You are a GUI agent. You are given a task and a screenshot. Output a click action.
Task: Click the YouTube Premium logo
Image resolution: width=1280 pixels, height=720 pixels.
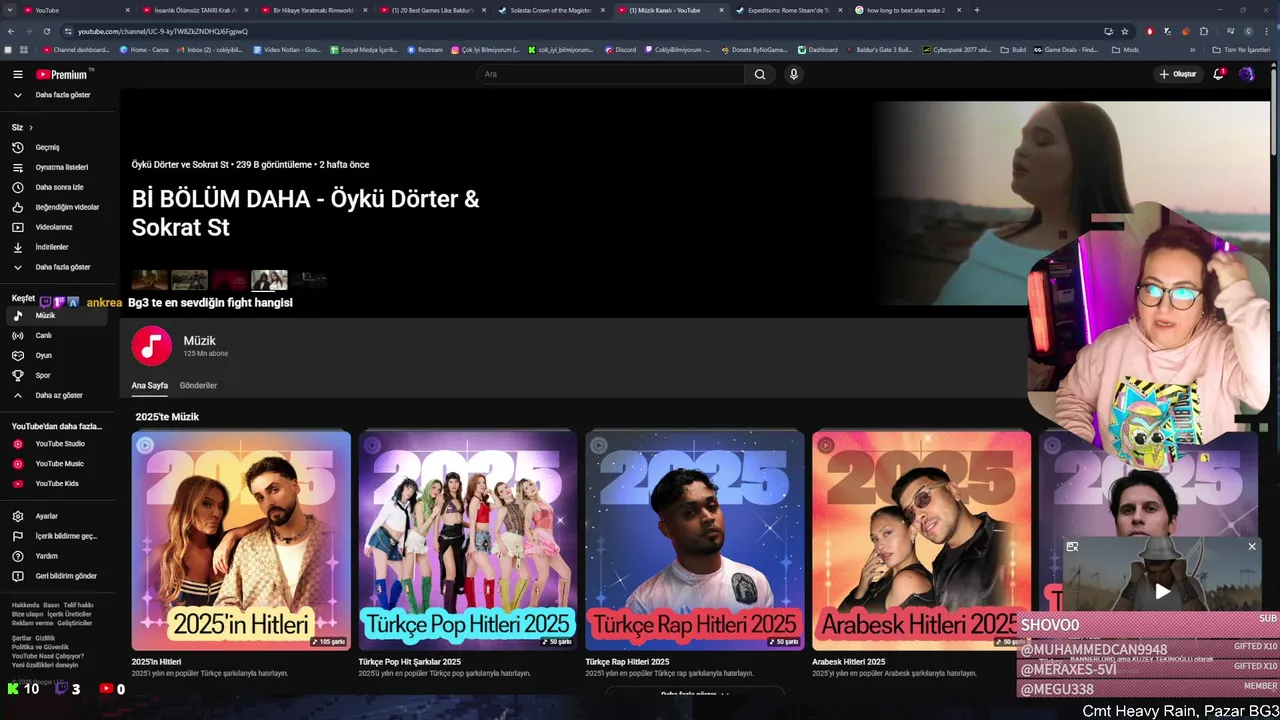(64, 74)
